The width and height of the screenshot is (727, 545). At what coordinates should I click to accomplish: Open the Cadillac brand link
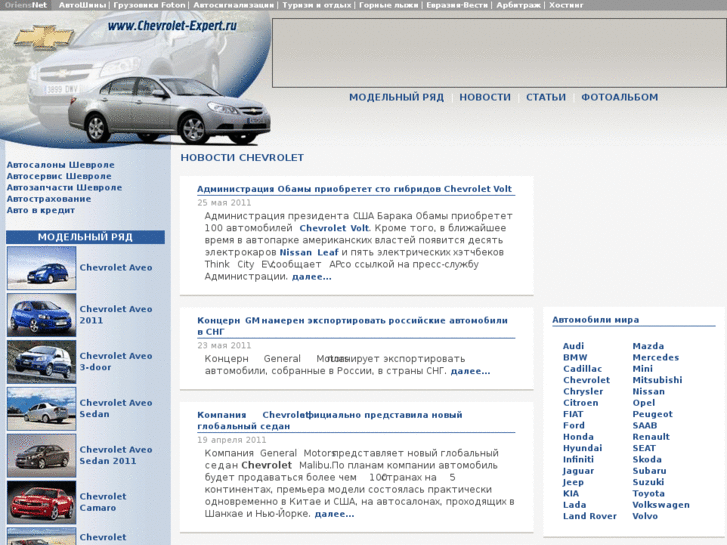coord(582,369)
